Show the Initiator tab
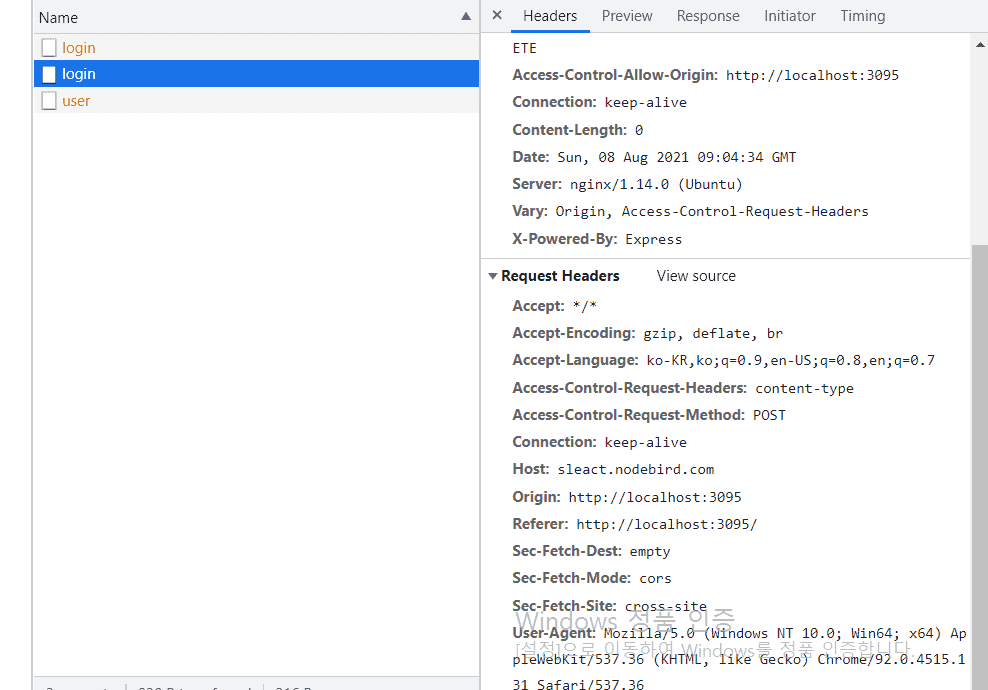Screen dimensions: 988x690 point(790,16)
